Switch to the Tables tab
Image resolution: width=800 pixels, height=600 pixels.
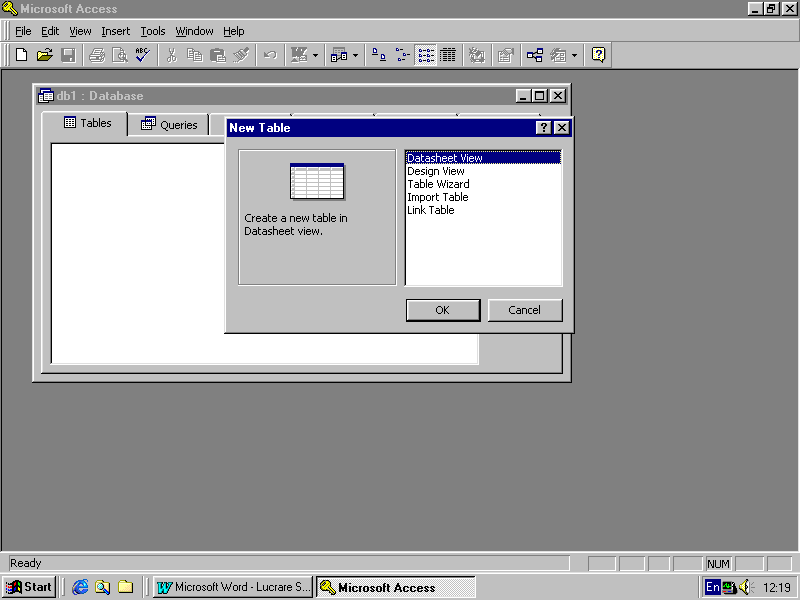click(x=85, y=123)
